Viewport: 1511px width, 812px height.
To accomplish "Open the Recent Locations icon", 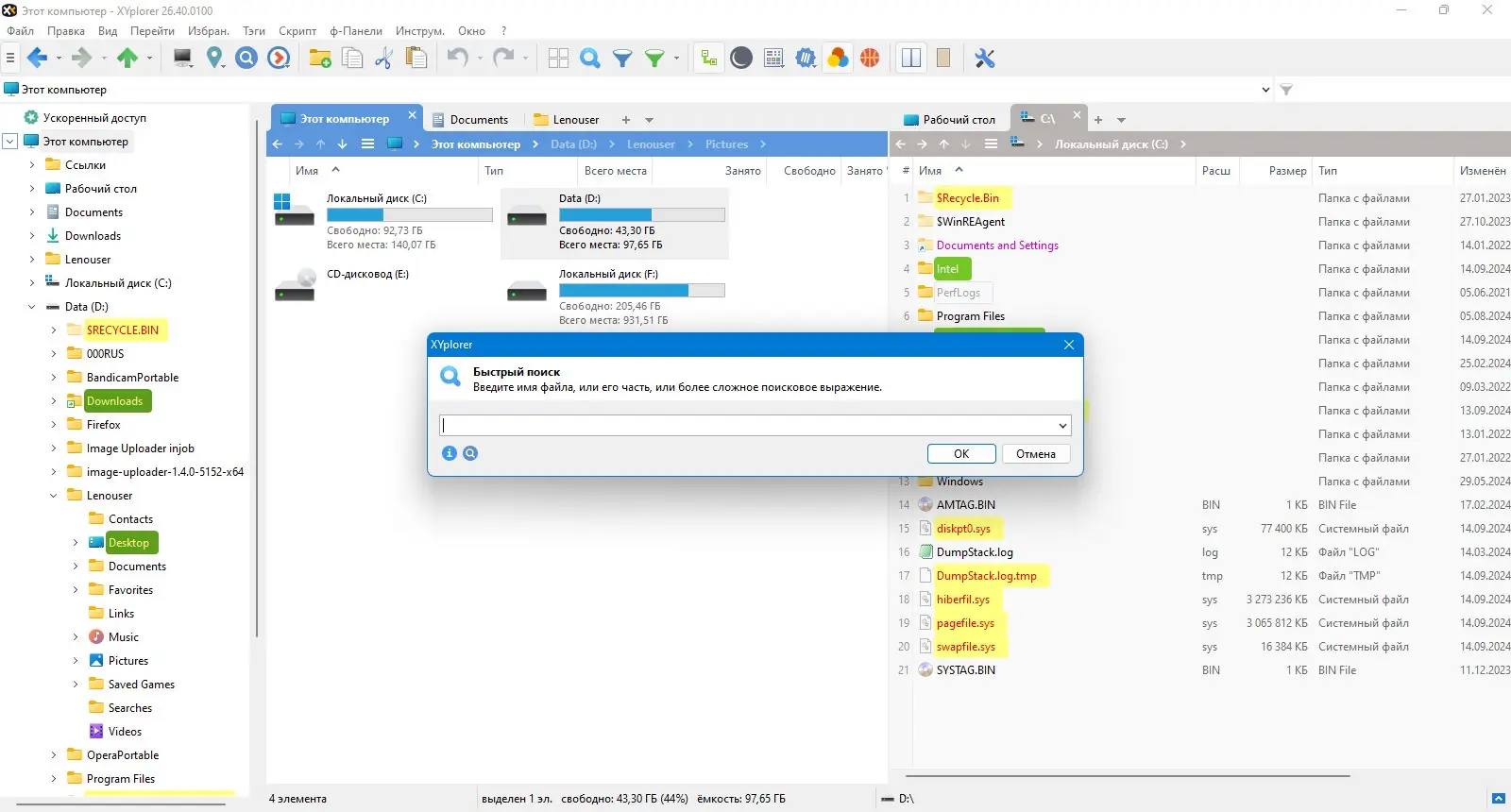I will 279,59.
